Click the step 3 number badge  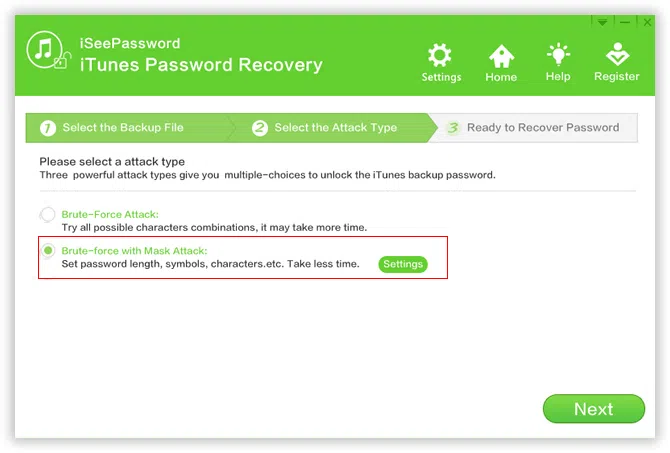tap(453, 128)
